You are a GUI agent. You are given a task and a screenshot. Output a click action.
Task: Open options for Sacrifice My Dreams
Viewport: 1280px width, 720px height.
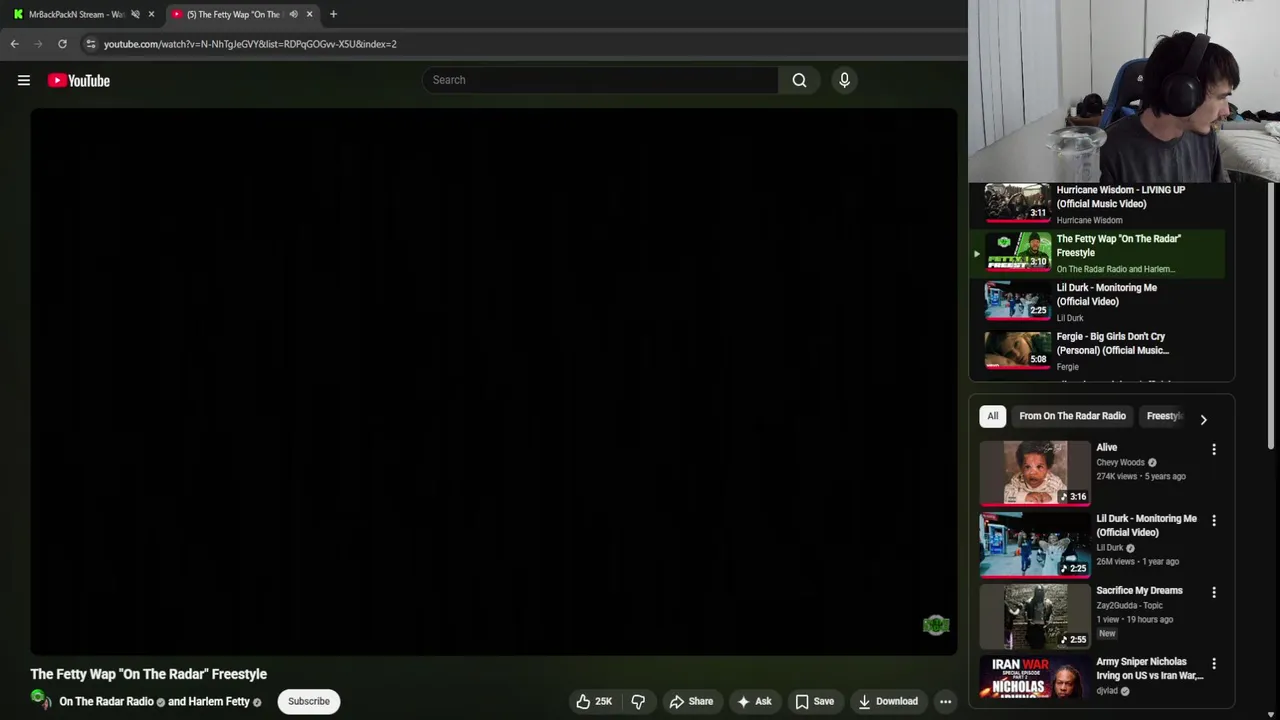click(x=1214, y=593)
